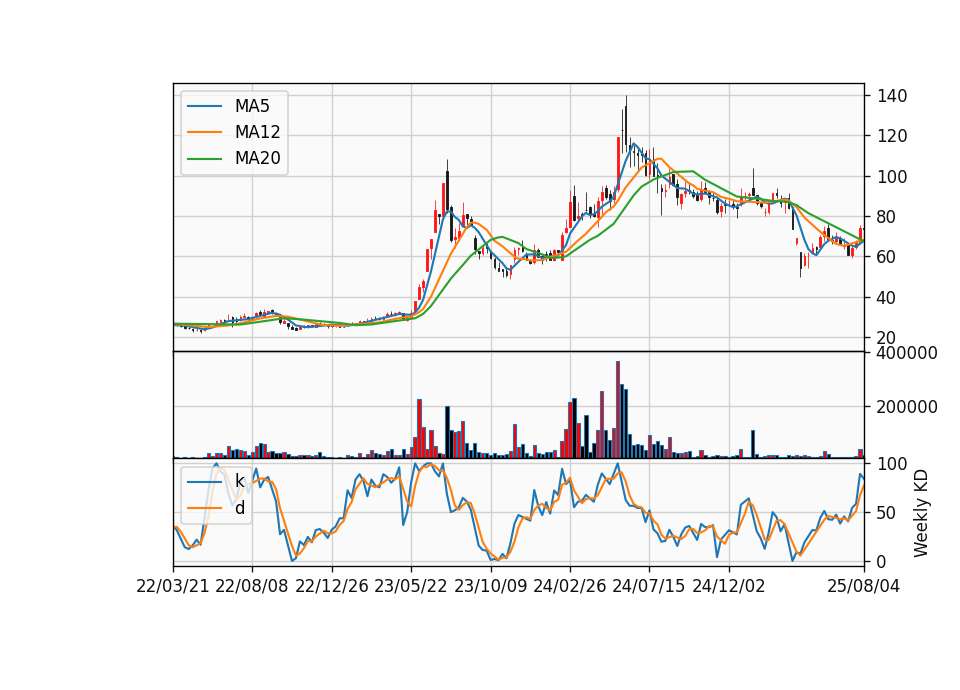Click the MA20 legend label
960x690 pixels.
coord(257,158)
